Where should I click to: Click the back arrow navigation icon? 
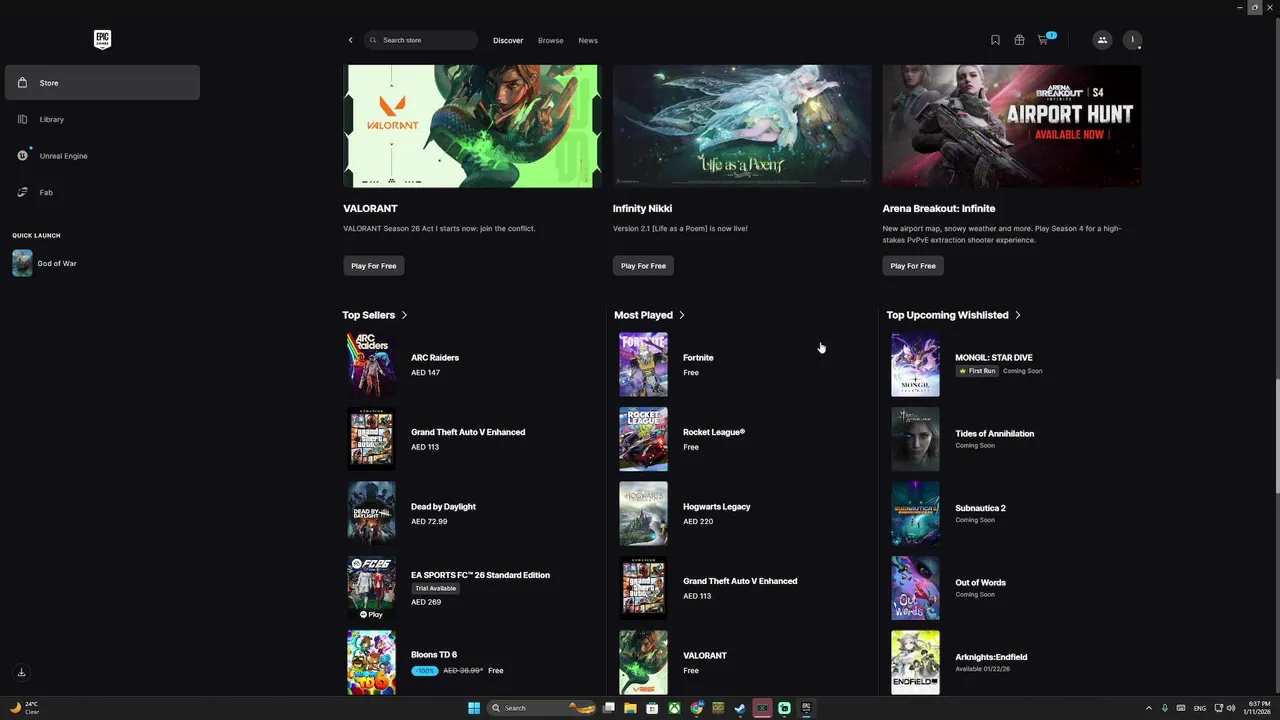click(350, 40)
